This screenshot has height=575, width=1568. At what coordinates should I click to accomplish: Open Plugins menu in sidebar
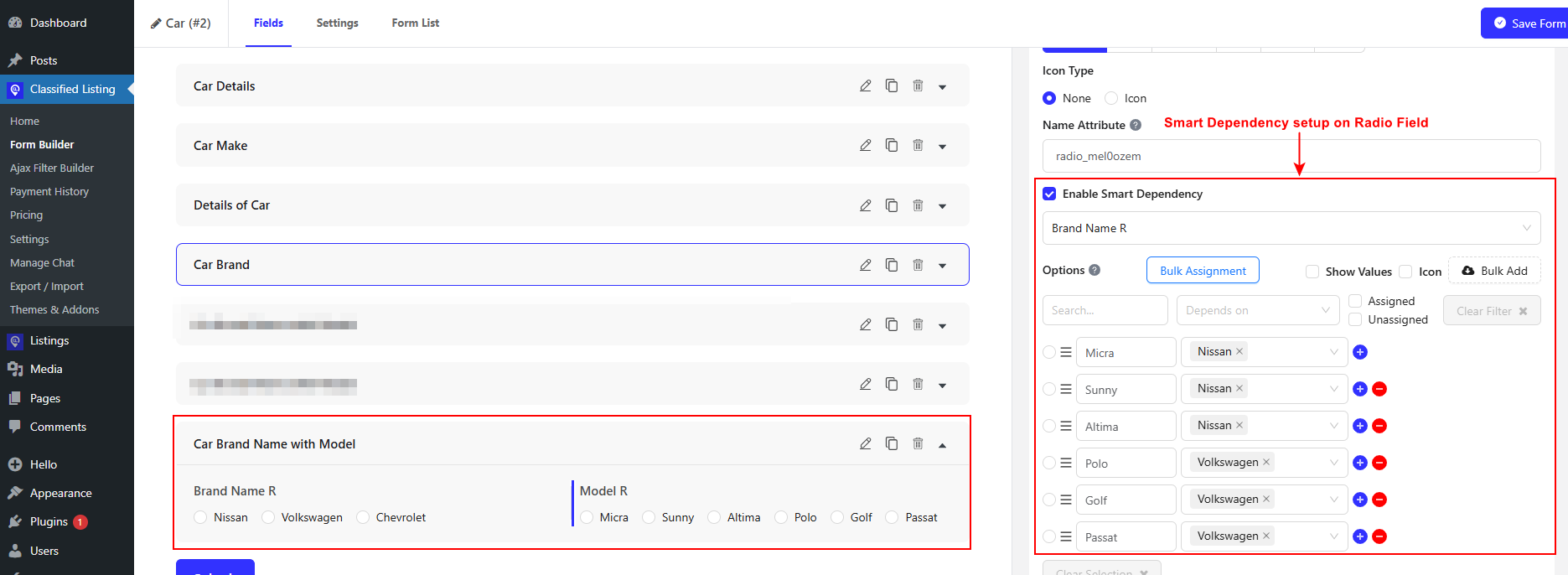(49, 521)
